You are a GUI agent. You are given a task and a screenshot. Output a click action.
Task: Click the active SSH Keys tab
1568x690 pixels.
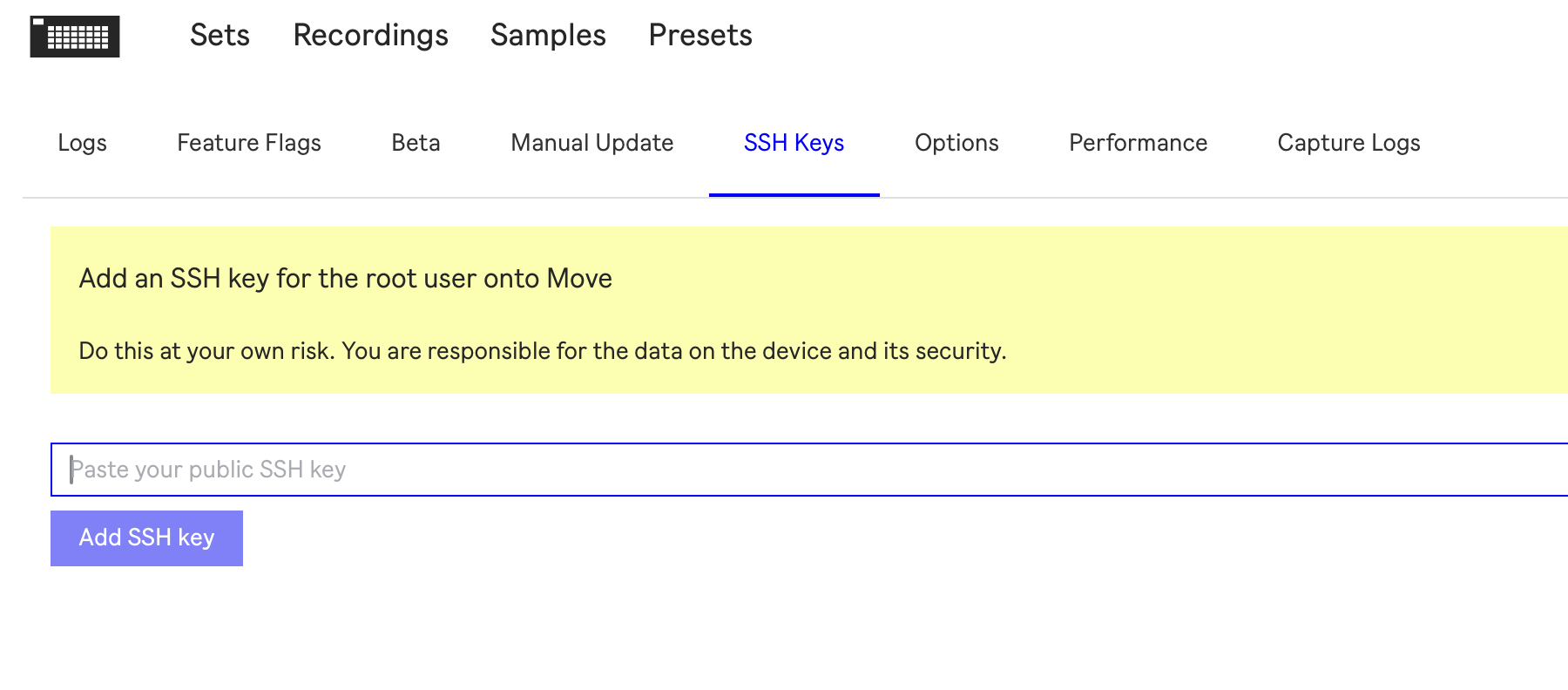pyautogui.click(x=794, y=143)
